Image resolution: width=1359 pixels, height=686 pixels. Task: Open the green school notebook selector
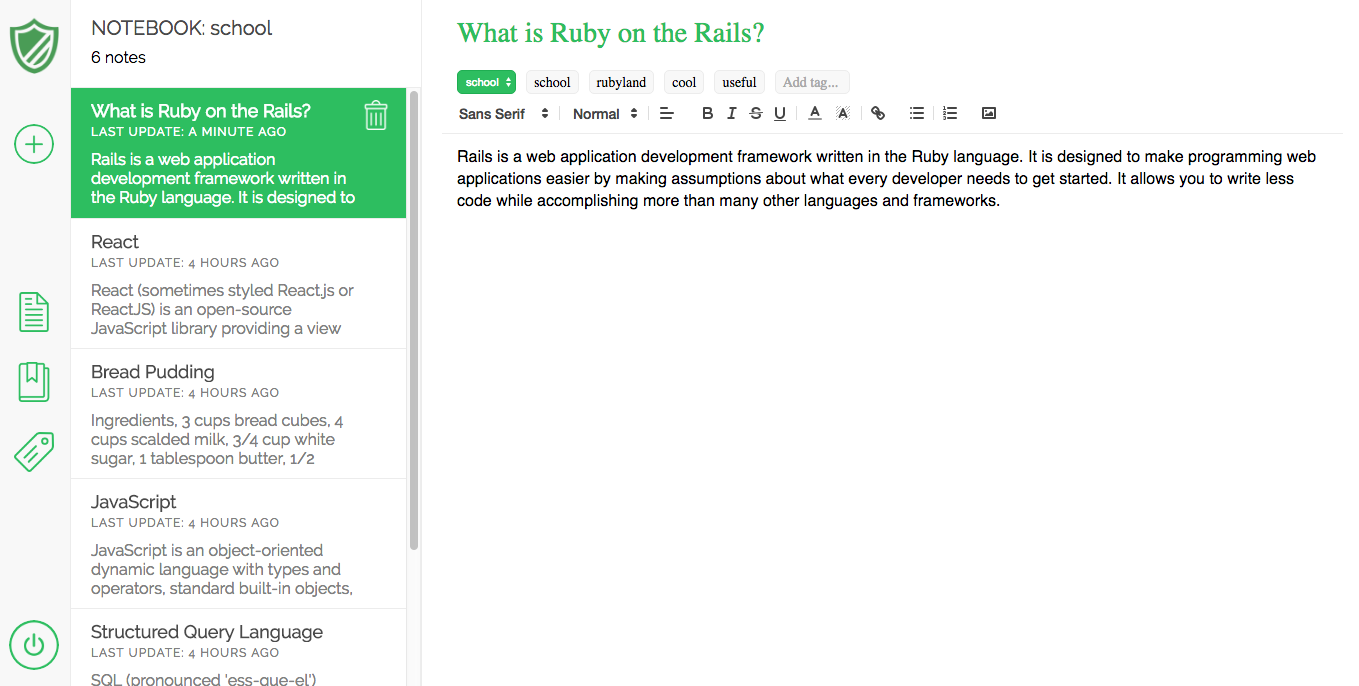[486, 82]
